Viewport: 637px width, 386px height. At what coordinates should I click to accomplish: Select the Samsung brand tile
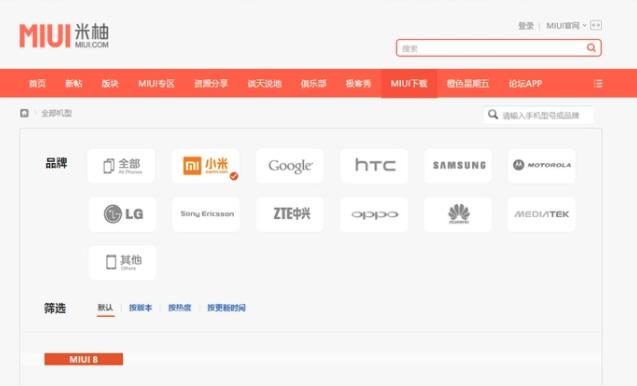(x=458, y=166)
